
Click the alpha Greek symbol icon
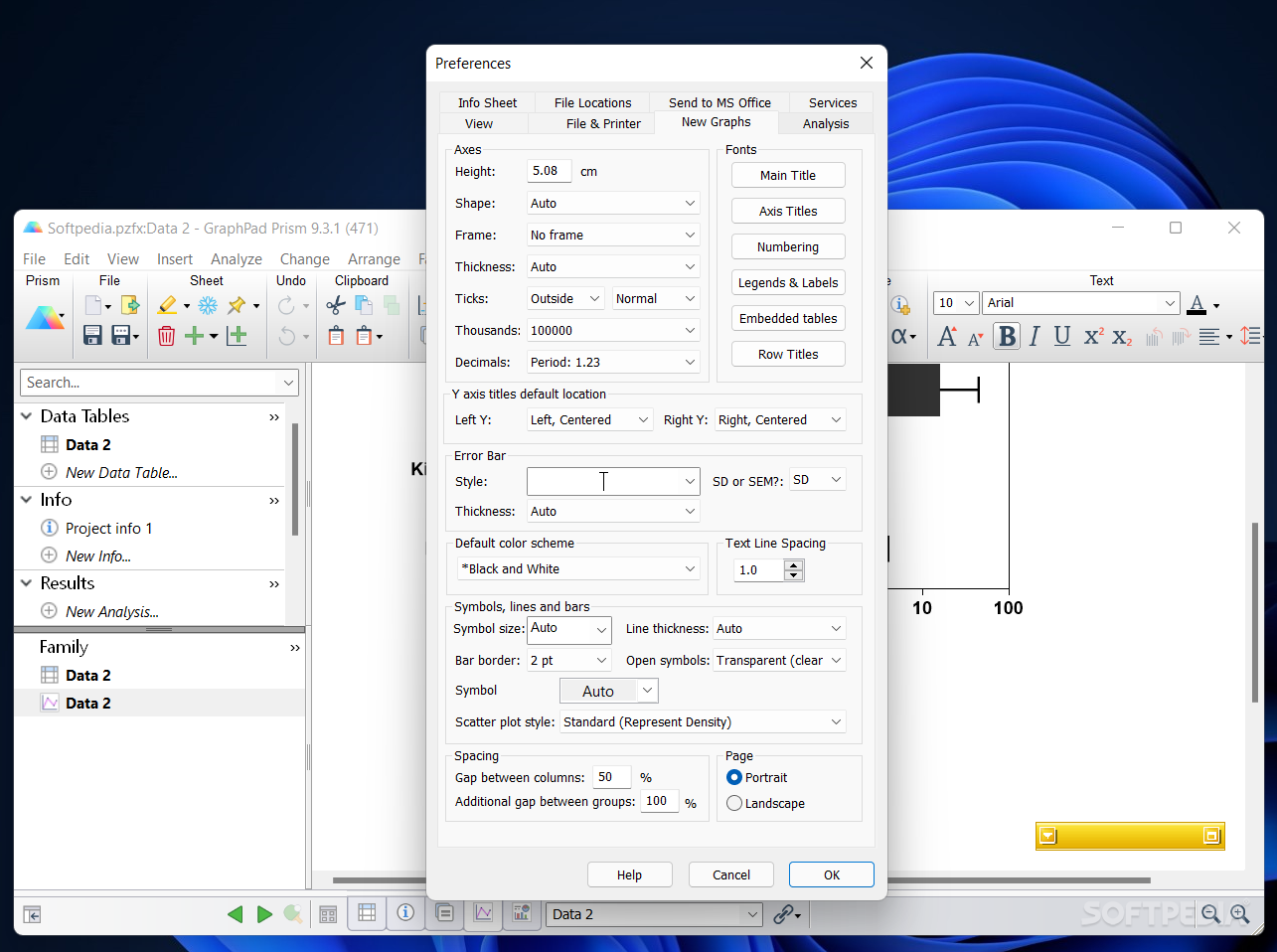pos(899,336)
